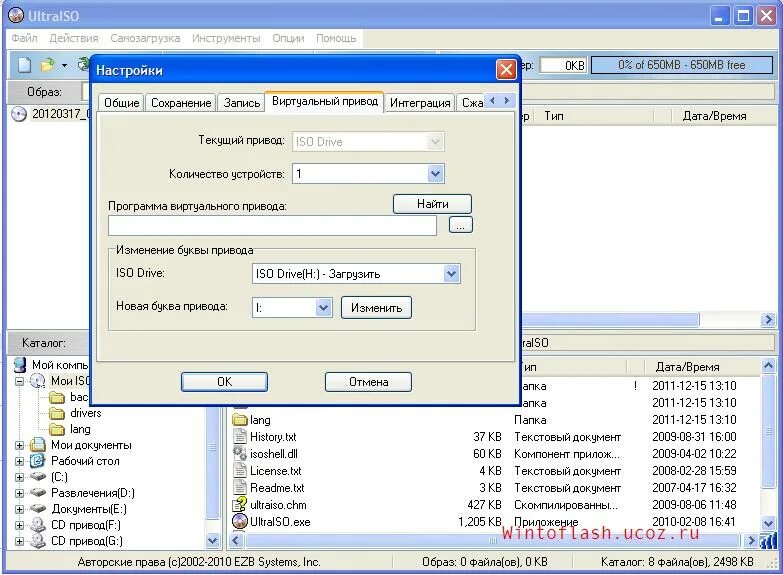Click the Дата/Время header in upper pane
This screenshot has width=783, height=575.
714,116
